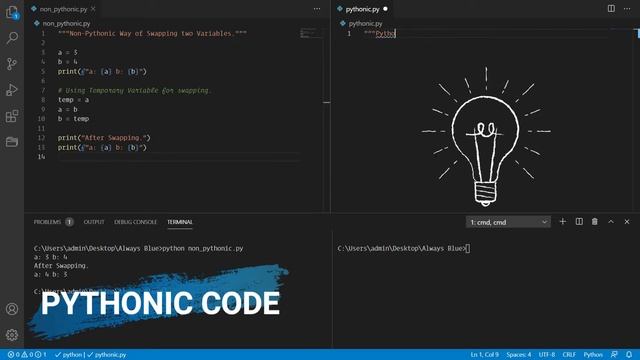Click the 'temp = a' code line
This screenshot has height=360, width=640.
point(73,100)
